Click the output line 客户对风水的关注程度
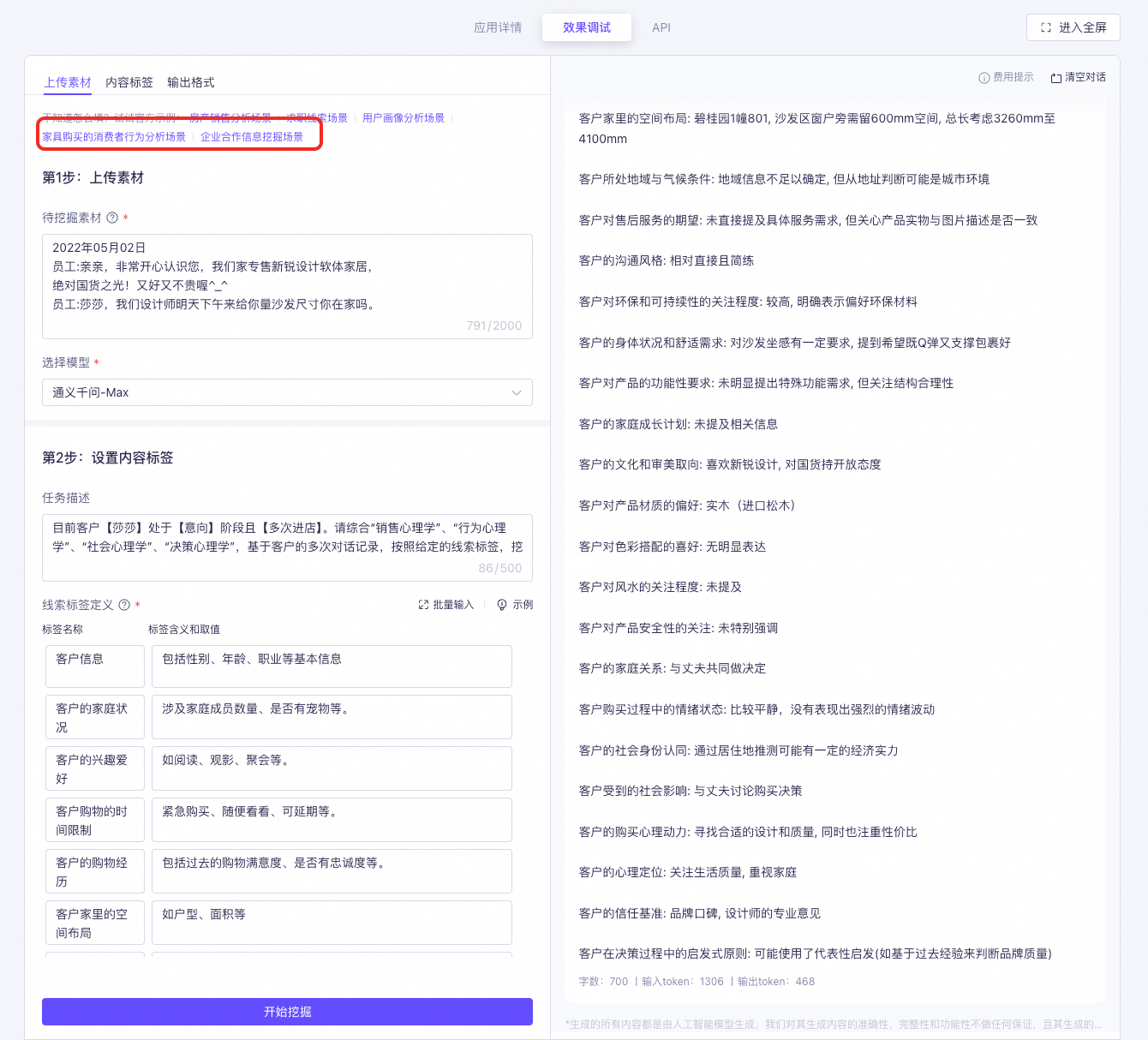1148x1040 pixels. 661,587
